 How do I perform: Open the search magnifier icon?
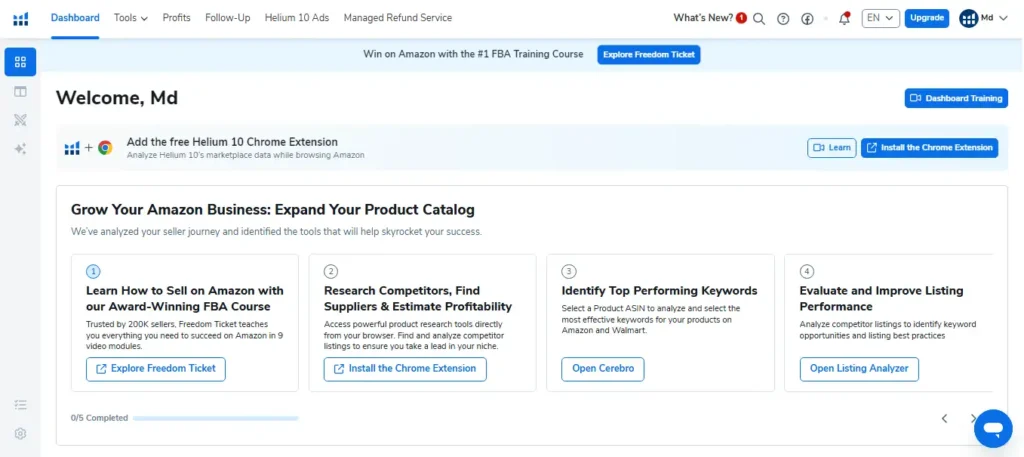coord(759,19)
